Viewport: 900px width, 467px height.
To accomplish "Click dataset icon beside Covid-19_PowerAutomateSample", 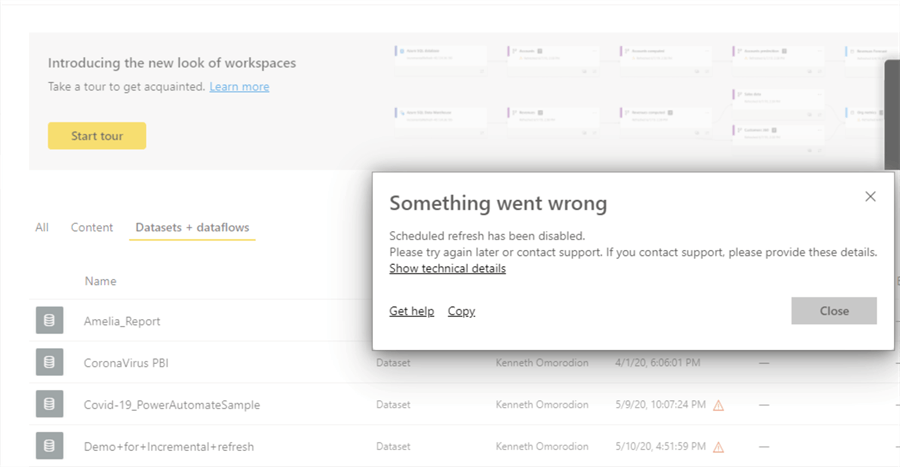I will pyautogui.click(x=49, y=405).
